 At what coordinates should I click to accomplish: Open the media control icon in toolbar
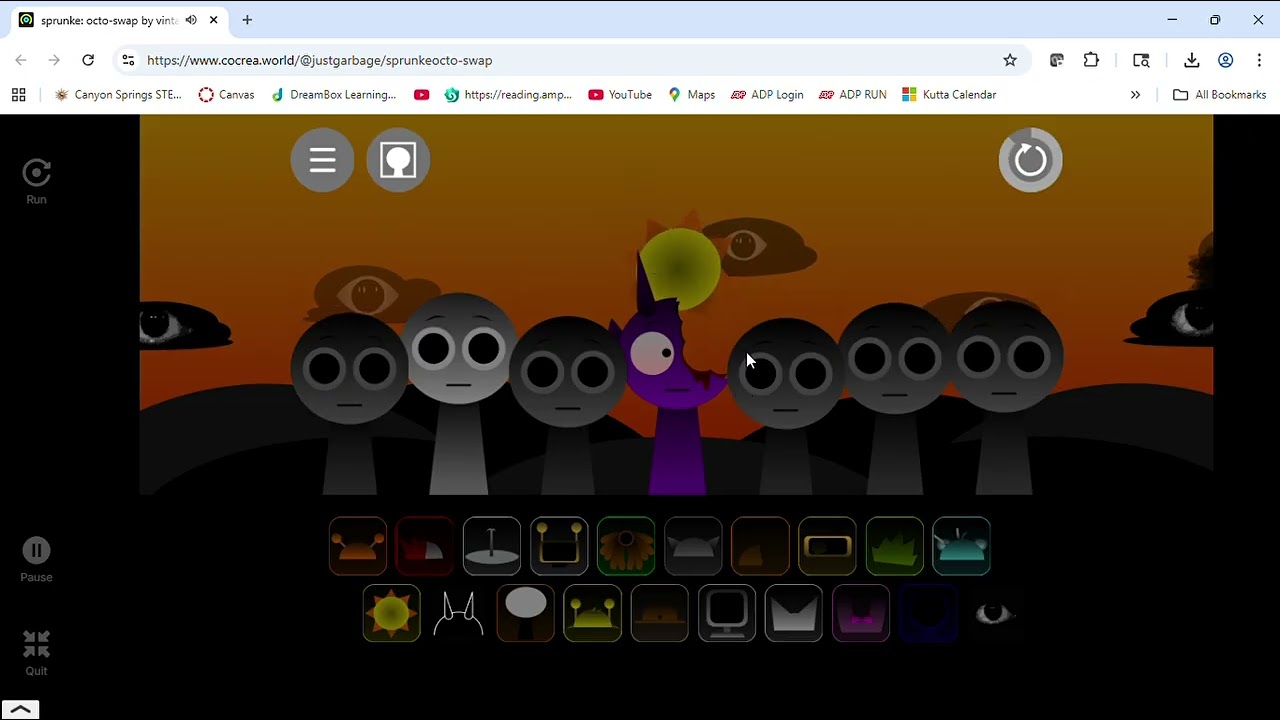click(1057, 60)
